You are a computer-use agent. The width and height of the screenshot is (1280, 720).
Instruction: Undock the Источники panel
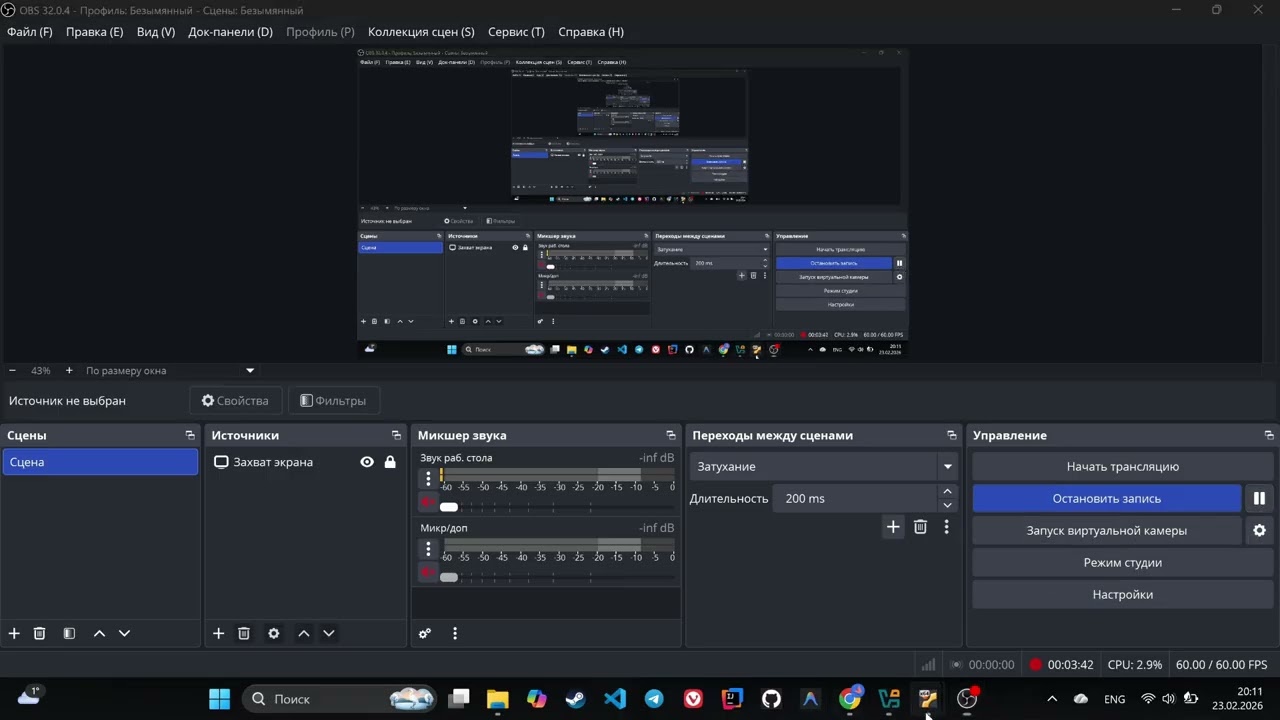click(396, 435)
